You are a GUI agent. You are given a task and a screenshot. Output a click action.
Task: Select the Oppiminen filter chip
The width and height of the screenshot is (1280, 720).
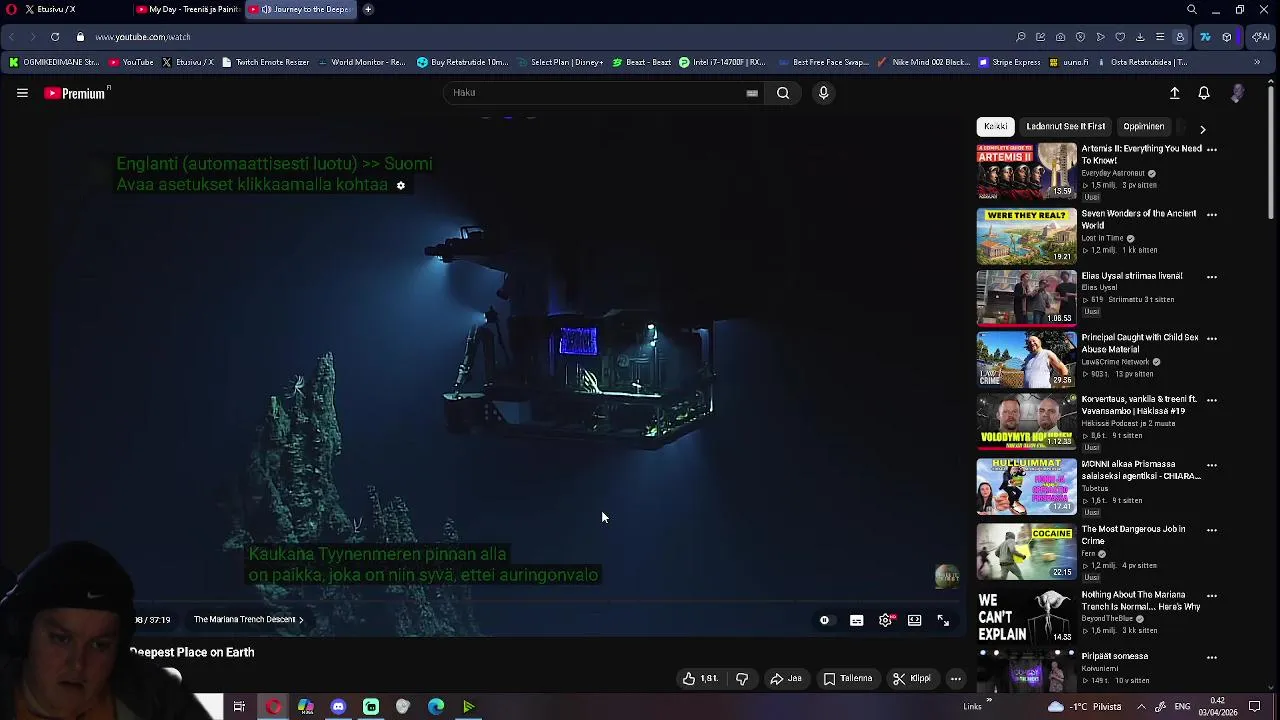click(x=1143, y=127)
